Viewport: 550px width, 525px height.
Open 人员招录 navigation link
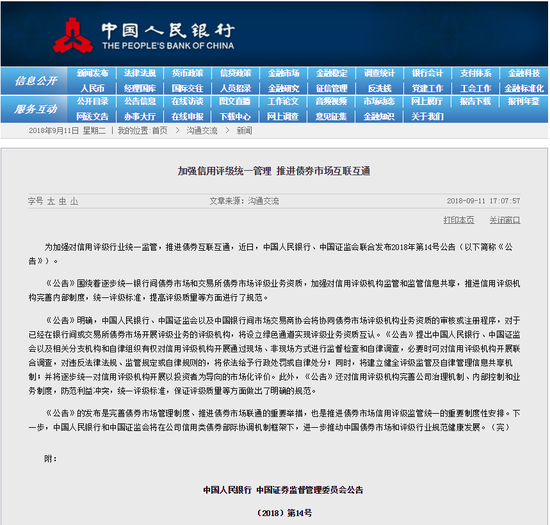pos(236,88)
